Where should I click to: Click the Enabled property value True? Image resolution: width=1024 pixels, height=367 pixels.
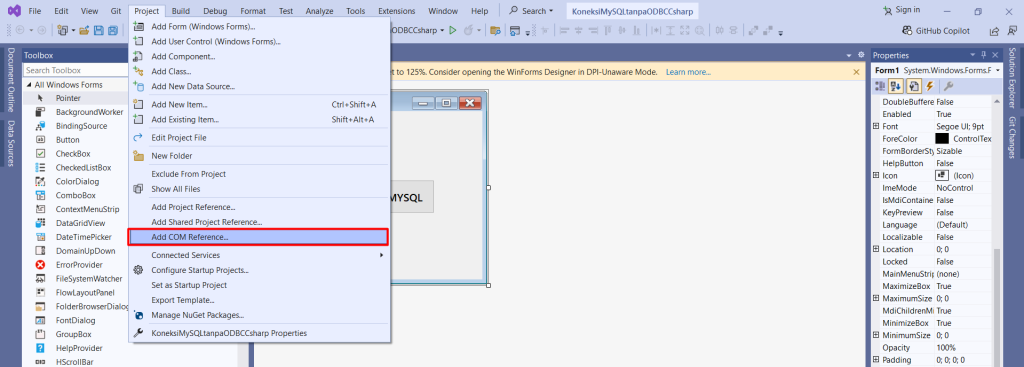point(943,114)
